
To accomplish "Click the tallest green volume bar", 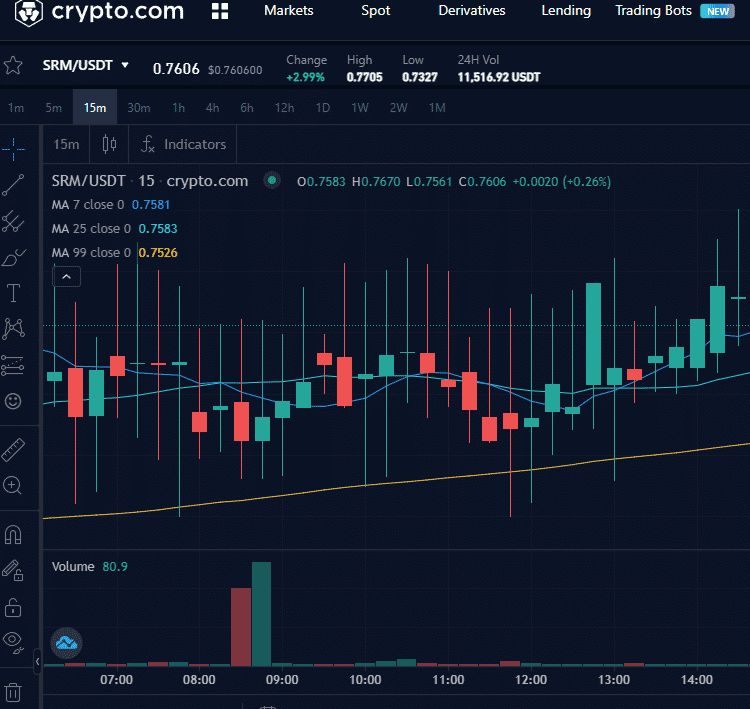I will (x=261, y=614).
